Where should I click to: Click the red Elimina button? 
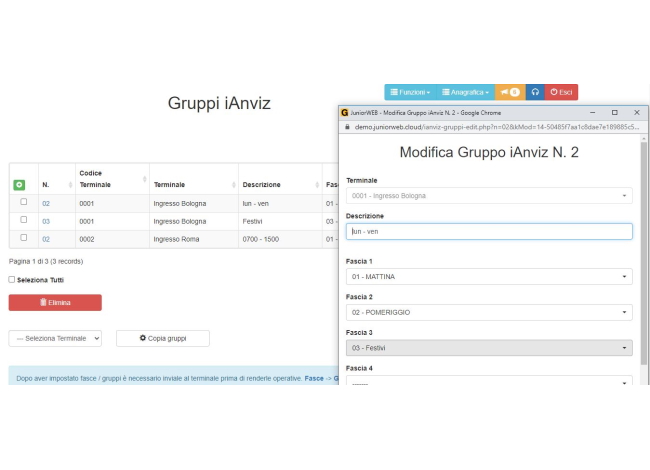pyautogui.click(x=55, y=303)
